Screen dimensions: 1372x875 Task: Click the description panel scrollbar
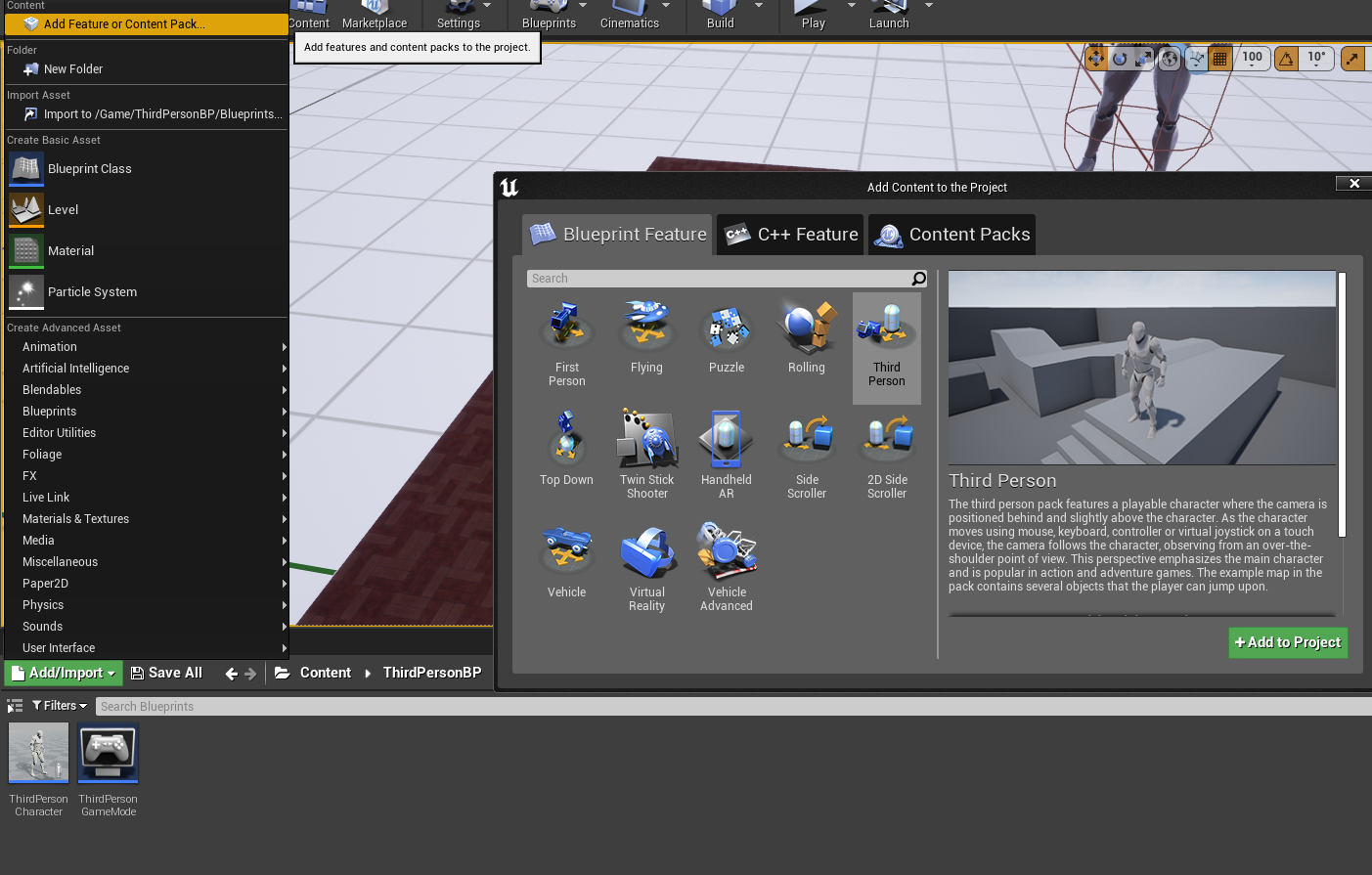(x=1343, y=405)
